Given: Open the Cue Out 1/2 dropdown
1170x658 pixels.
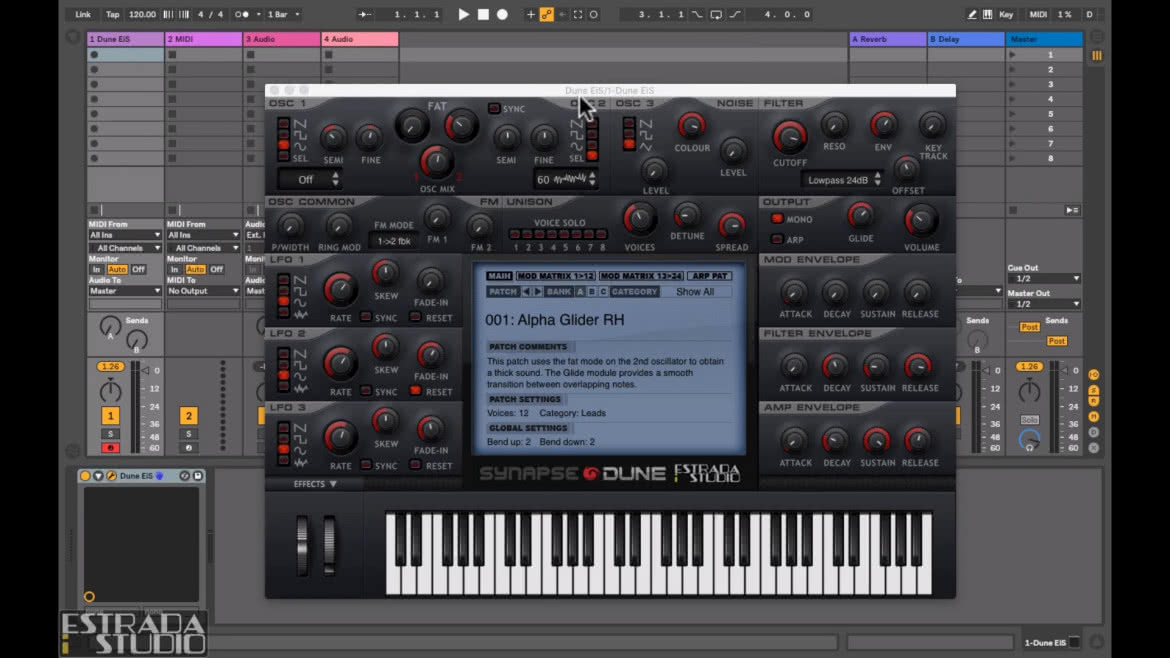Looking at the screenshot, I should [1043, 278].
